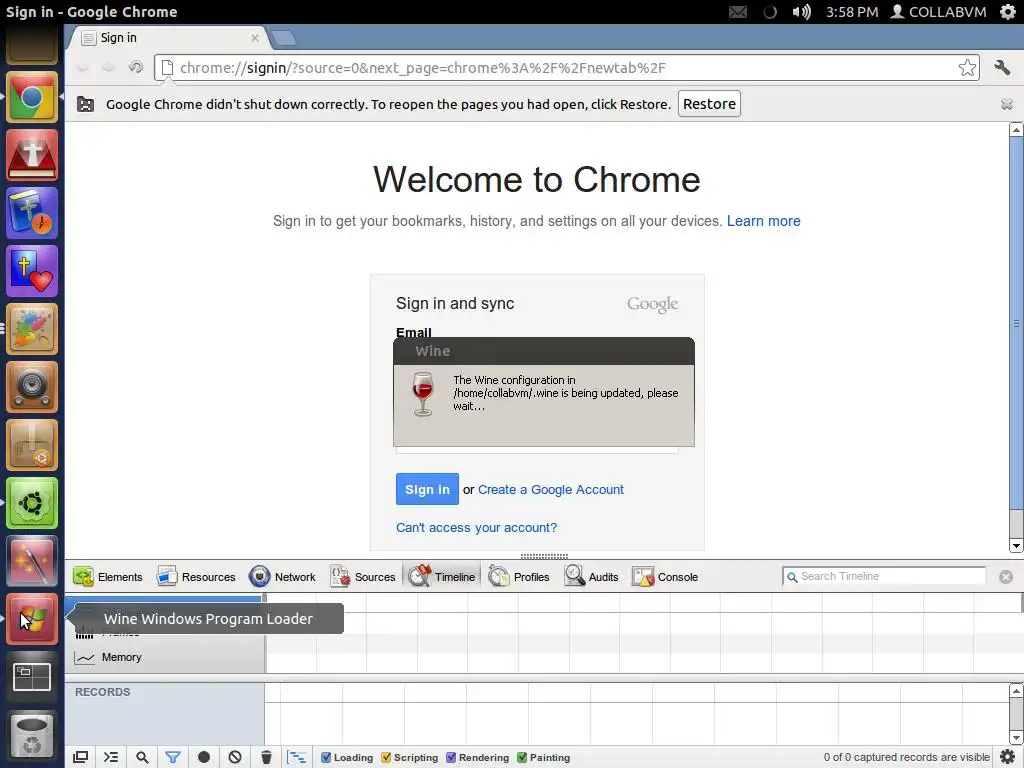Screen dimensions: 1024x768
Task: Open the red Bible book launcher icon
Action: click(32, 155)
